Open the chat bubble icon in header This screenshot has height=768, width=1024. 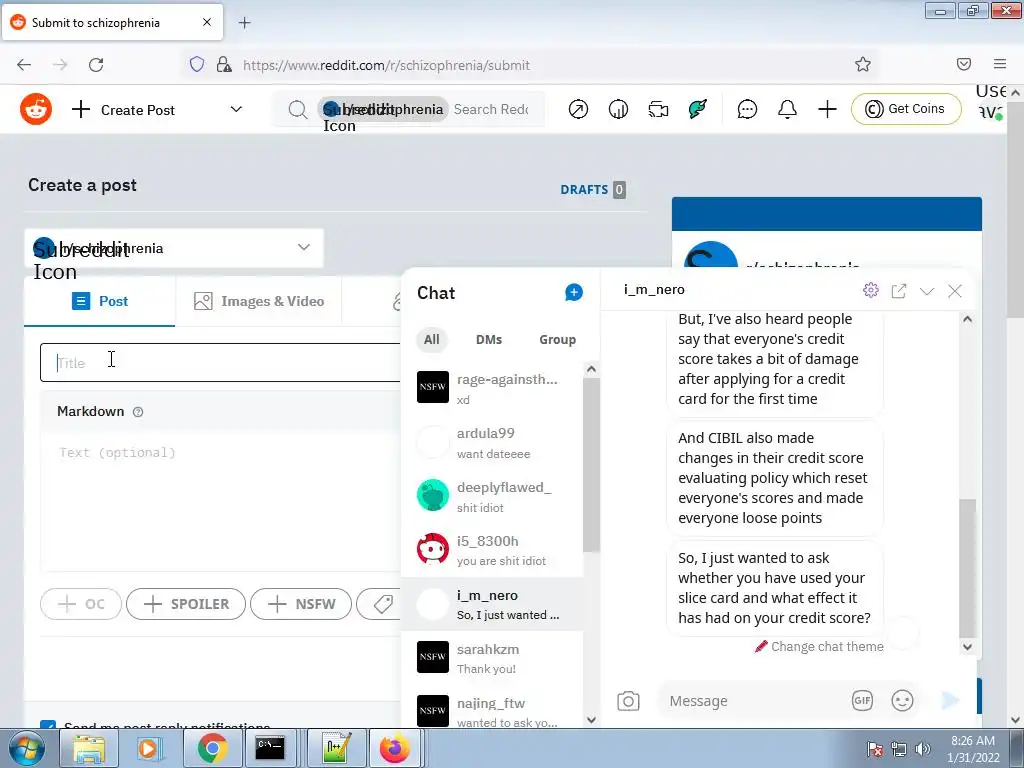(x=747, y=109)
